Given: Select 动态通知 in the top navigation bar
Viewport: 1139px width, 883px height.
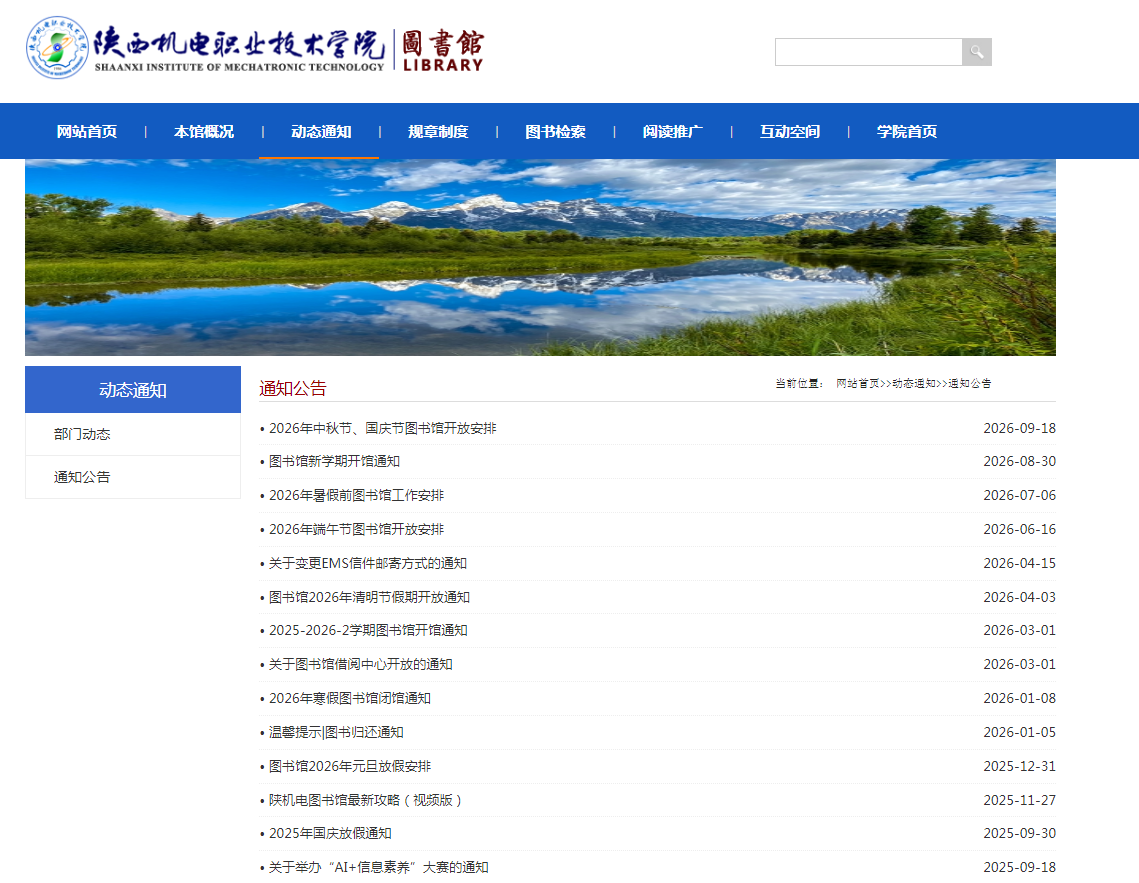Looking at the screenshot, I should [x=321, y=131].
